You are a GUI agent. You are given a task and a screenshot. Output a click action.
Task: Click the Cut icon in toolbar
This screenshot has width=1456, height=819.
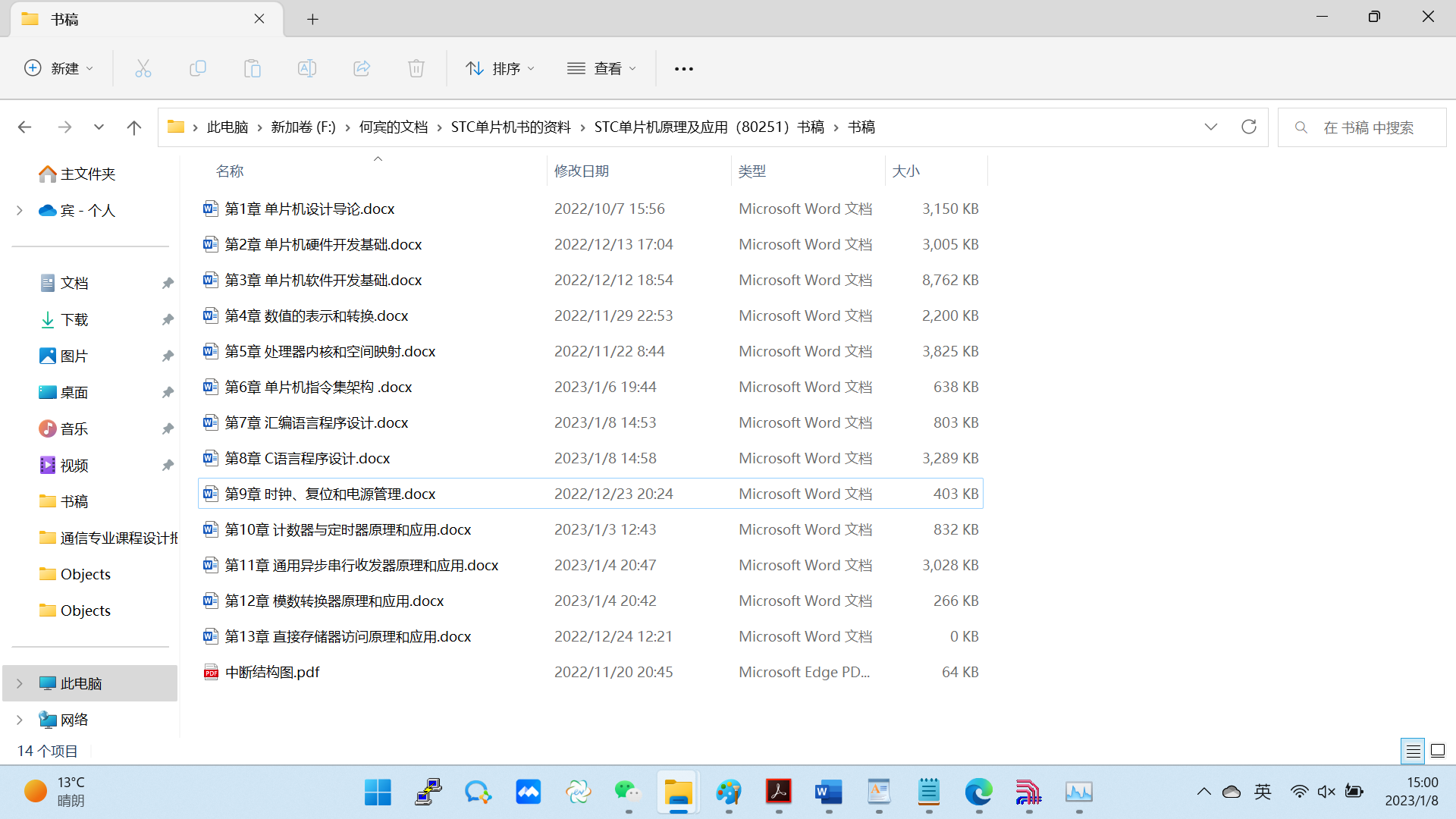point(143,68)
